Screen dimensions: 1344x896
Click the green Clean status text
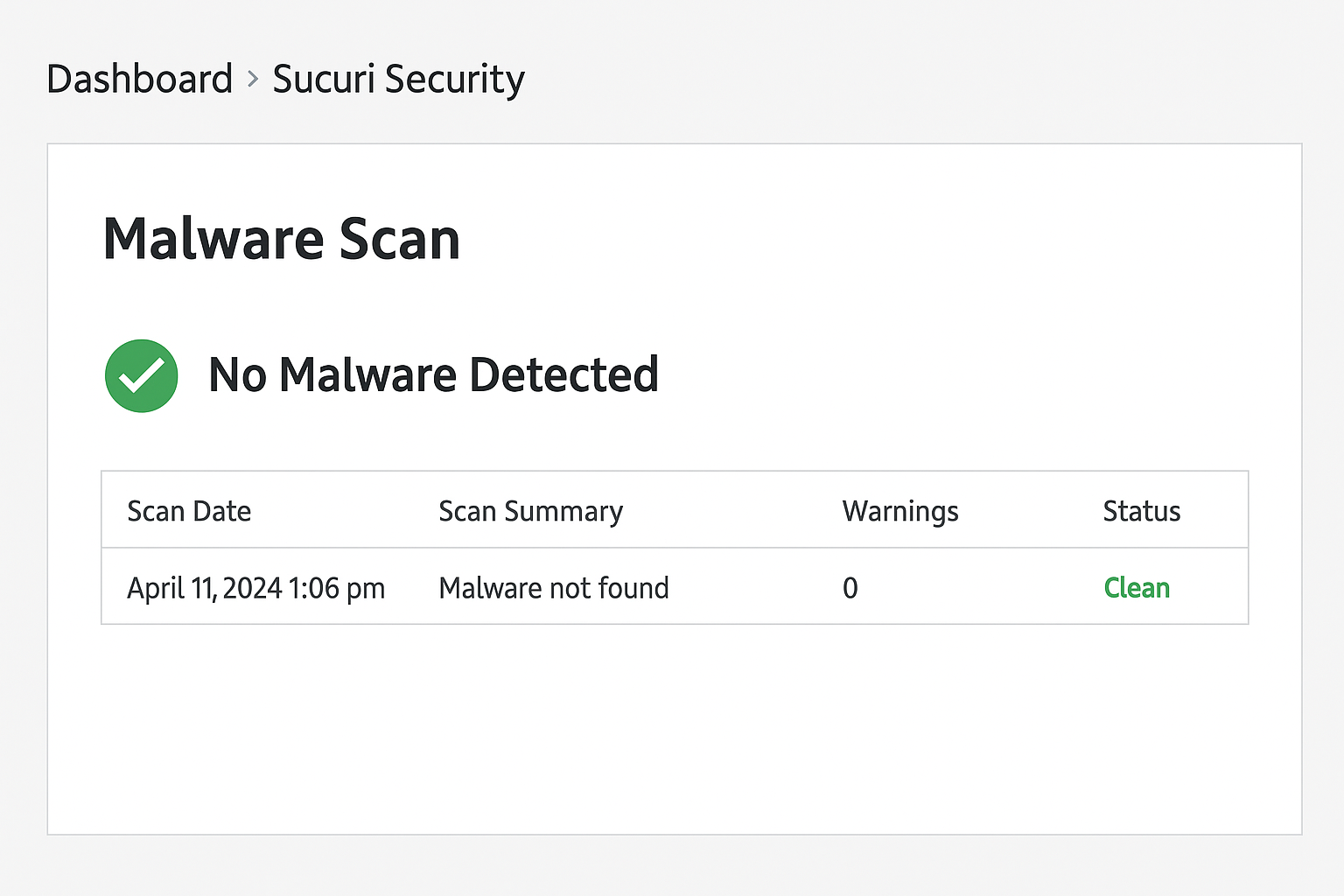pos(1137,588)
